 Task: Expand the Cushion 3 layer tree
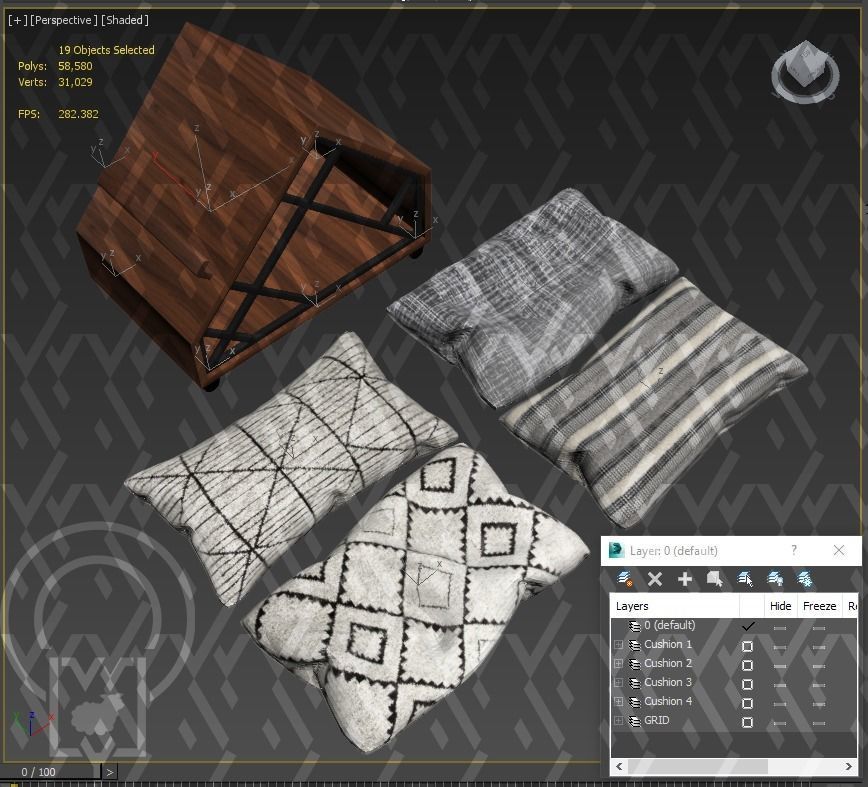618,683
